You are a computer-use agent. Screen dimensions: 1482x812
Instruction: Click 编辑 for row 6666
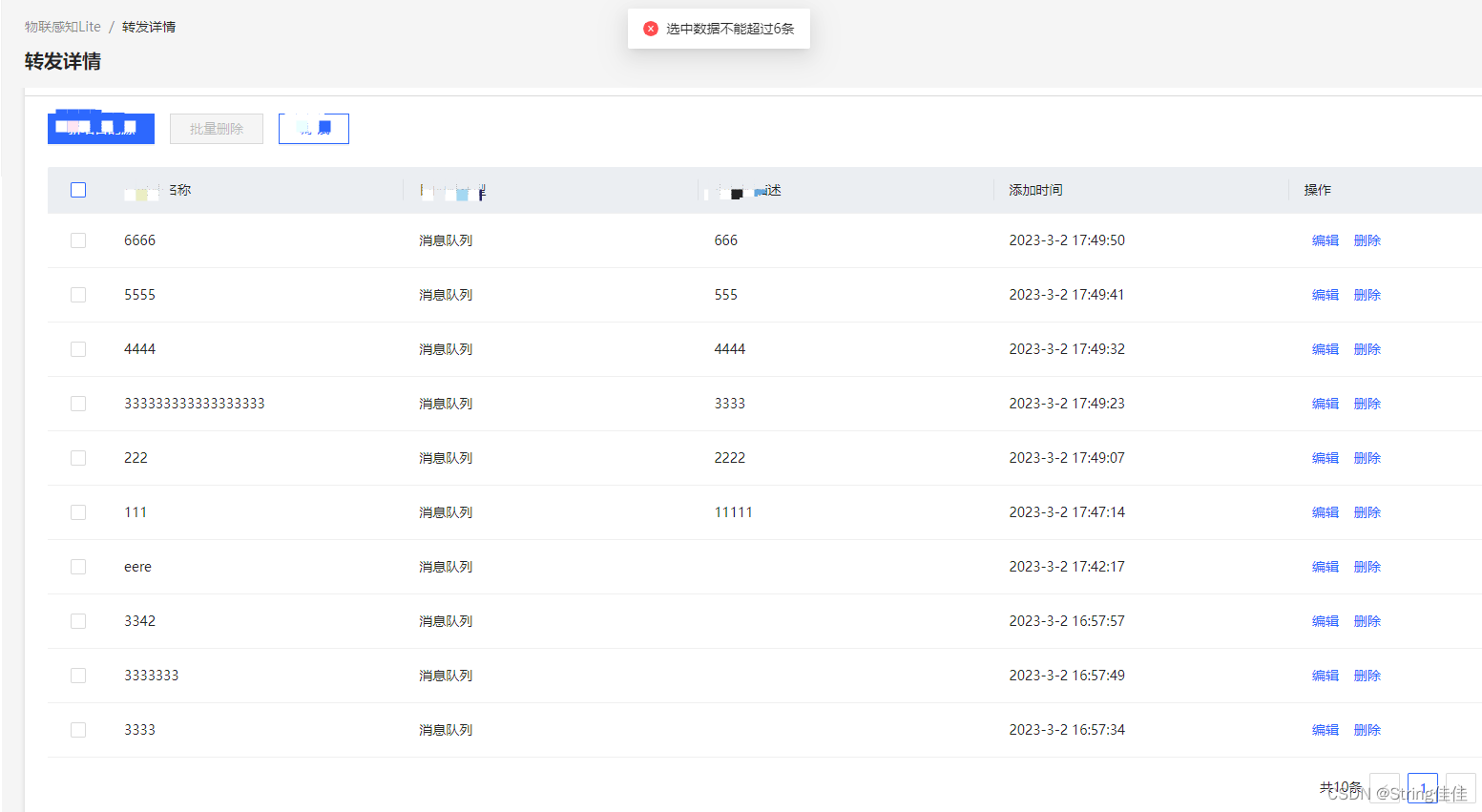(1325, 240)
